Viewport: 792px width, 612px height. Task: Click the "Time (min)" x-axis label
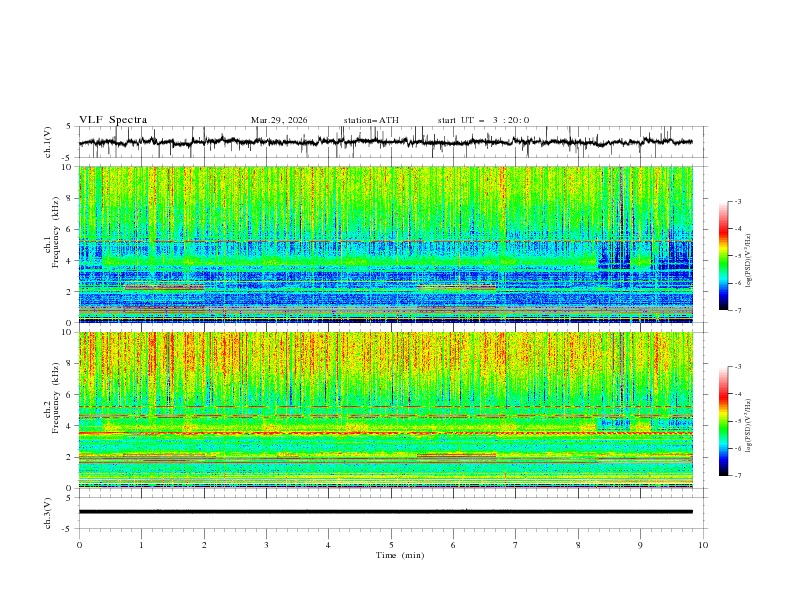click(400, 555)
